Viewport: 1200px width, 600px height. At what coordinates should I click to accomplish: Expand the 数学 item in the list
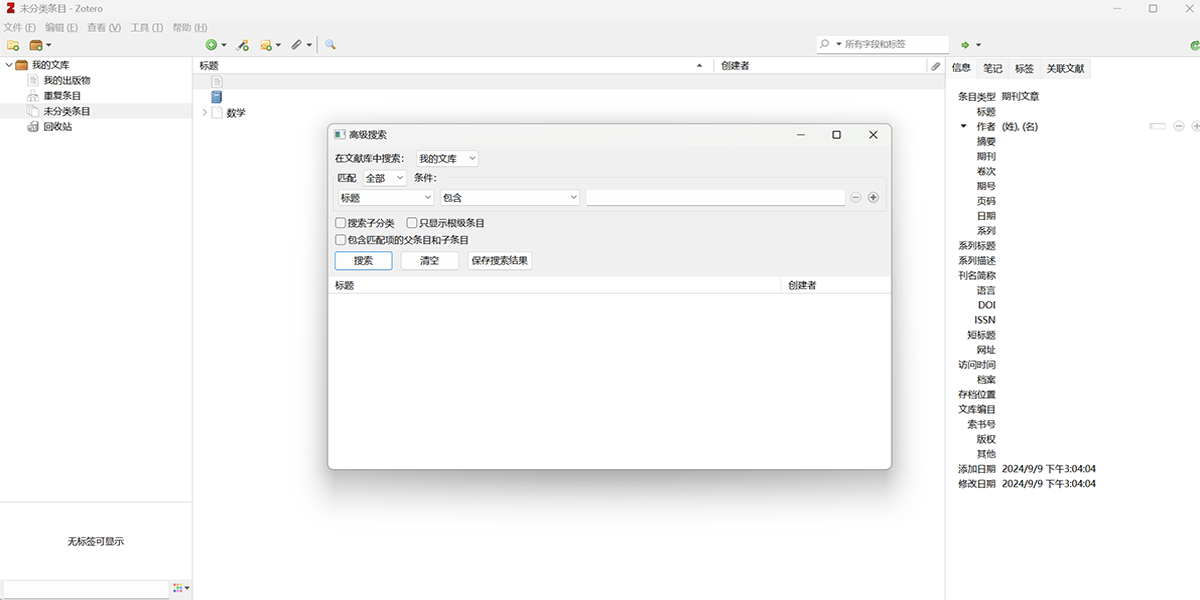[x=205, y=113]
